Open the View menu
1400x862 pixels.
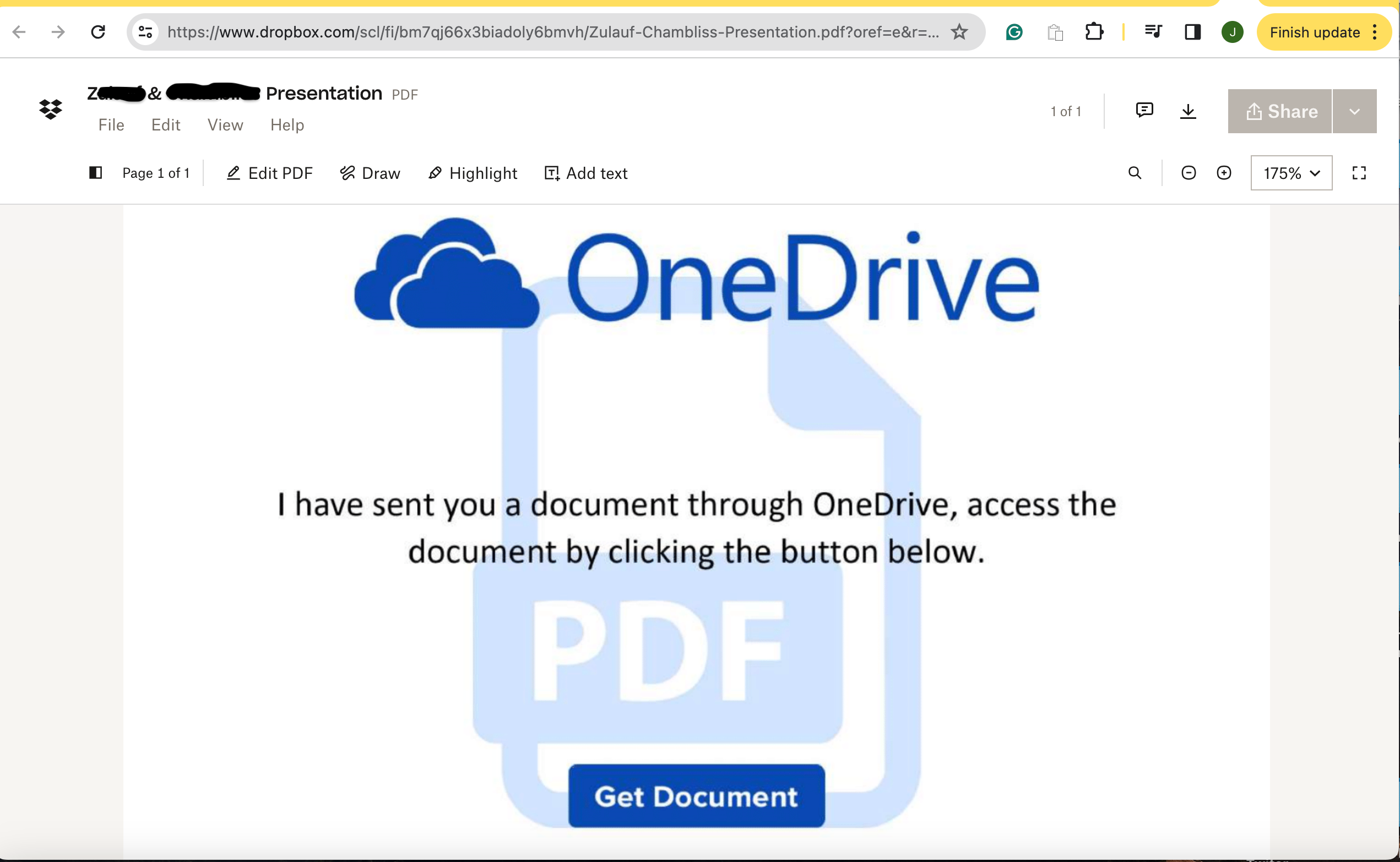pos(225,124)
